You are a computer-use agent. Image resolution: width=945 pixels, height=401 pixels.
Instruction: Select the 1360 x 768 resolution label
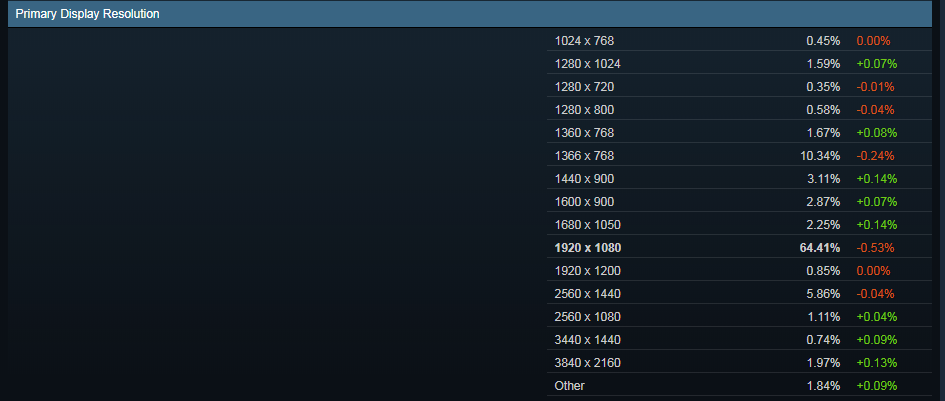(584, 133)
